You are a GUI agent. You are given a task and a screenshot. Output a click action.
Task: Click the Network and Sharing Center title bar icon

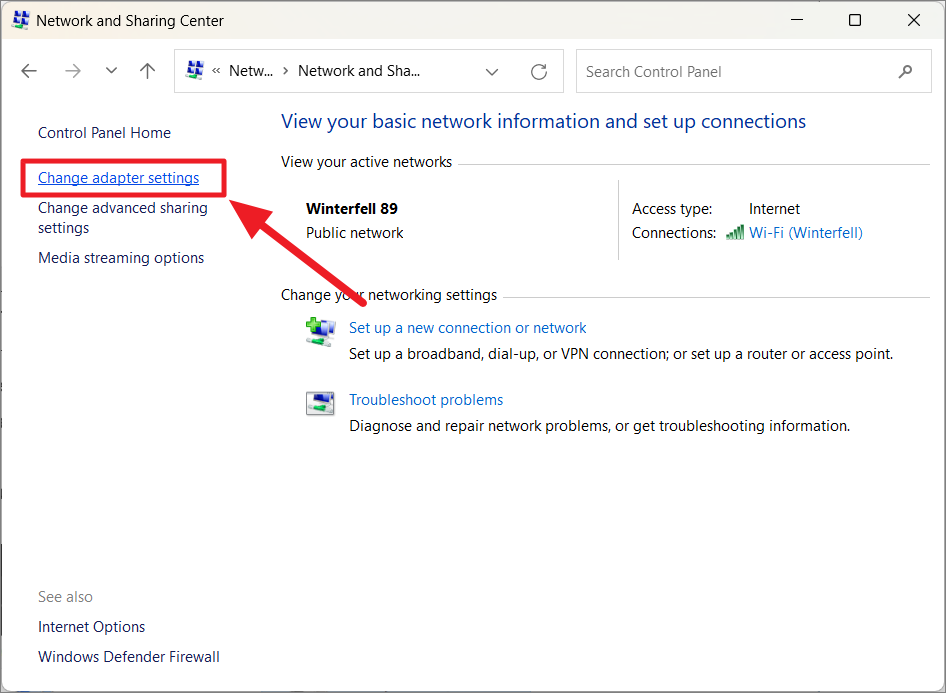20,19
